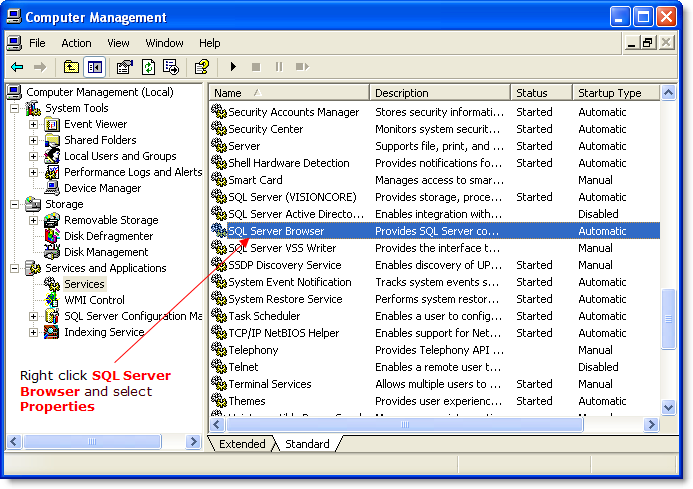Pause the service with the pause button
Screen dimensions: 693x489
point(279,67)
